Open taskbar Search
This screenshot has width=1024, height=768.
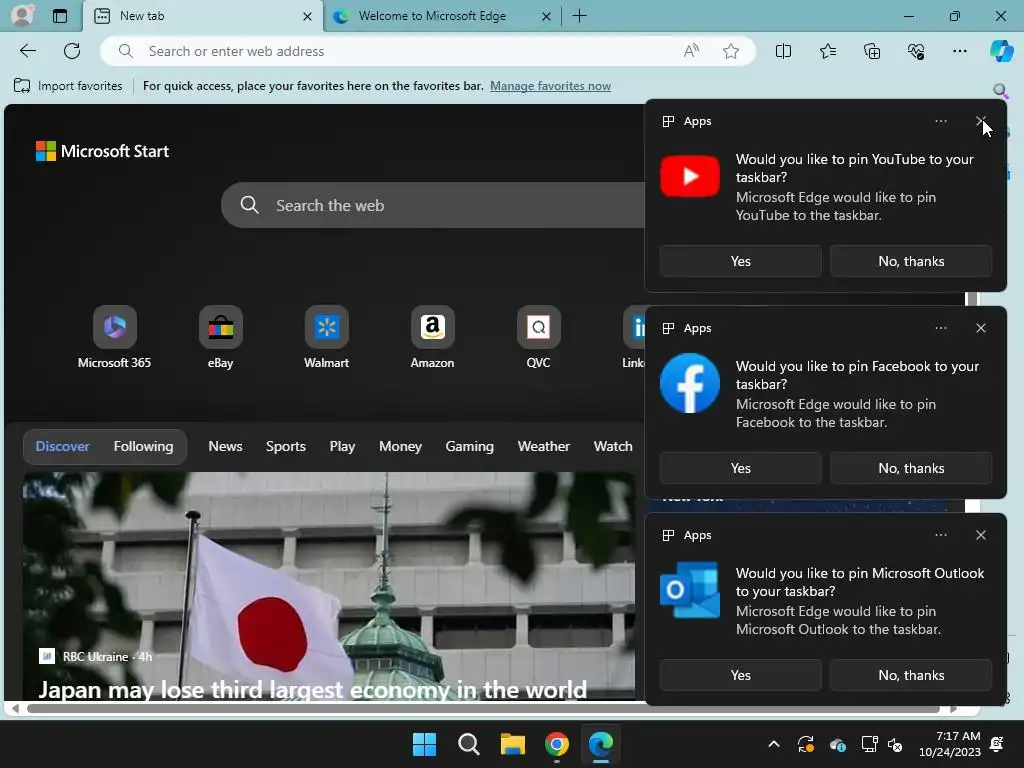[x=468, y=744]
